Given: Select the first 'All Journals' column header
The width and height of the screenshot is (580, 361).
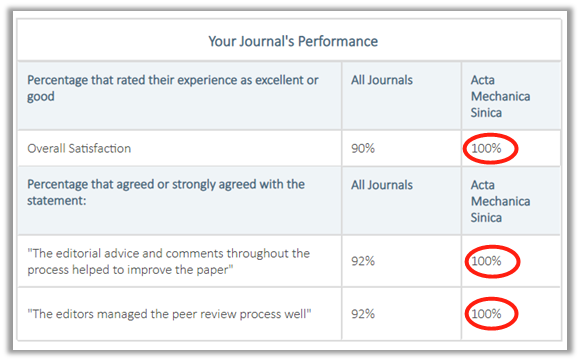Looking at the screenshot, I should [x=382, y=80].
